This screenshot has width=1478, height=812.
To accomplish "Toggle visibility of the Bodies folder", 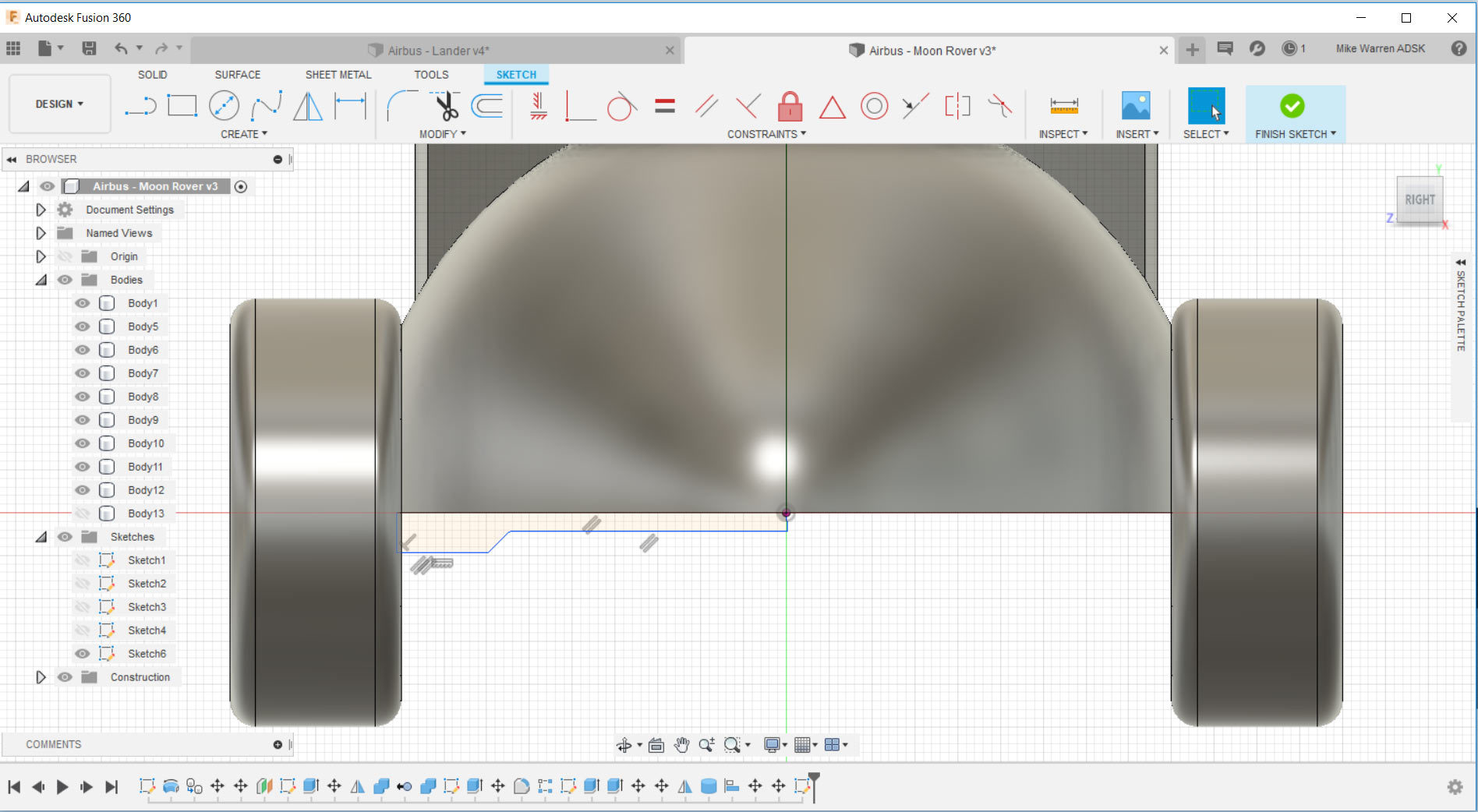I will tap(65, 280).
